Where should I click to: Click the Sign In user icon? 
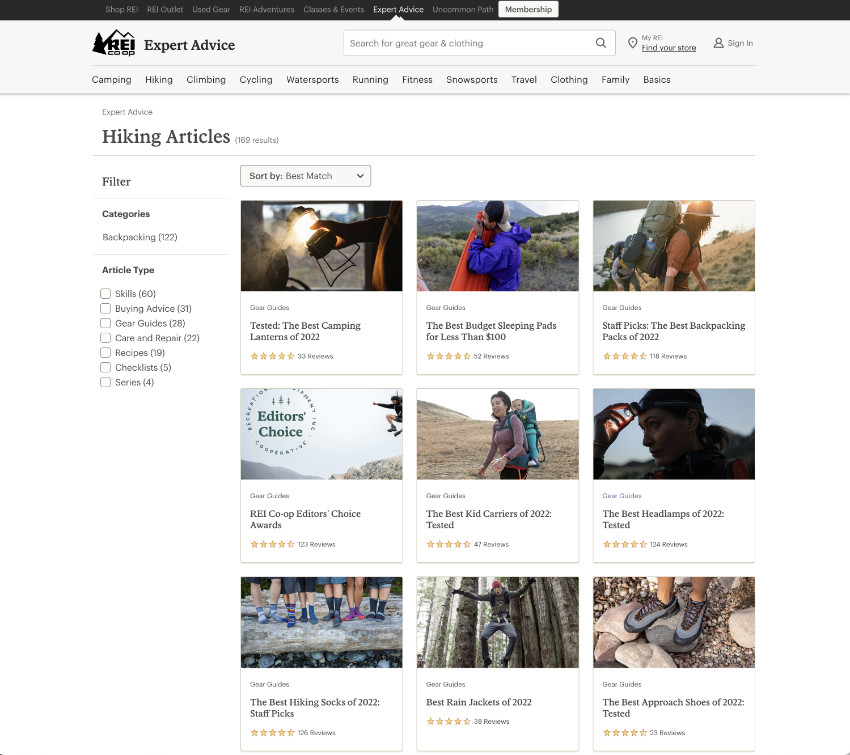pyautogui.click(x=718, y=43)
